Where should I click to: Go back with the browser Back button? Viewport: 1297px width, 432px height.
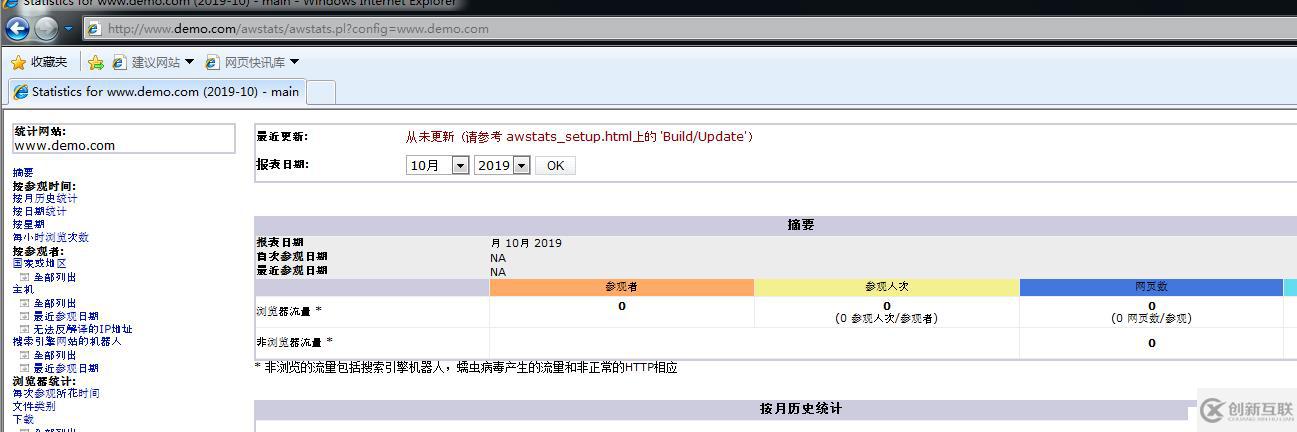(17, 29)
